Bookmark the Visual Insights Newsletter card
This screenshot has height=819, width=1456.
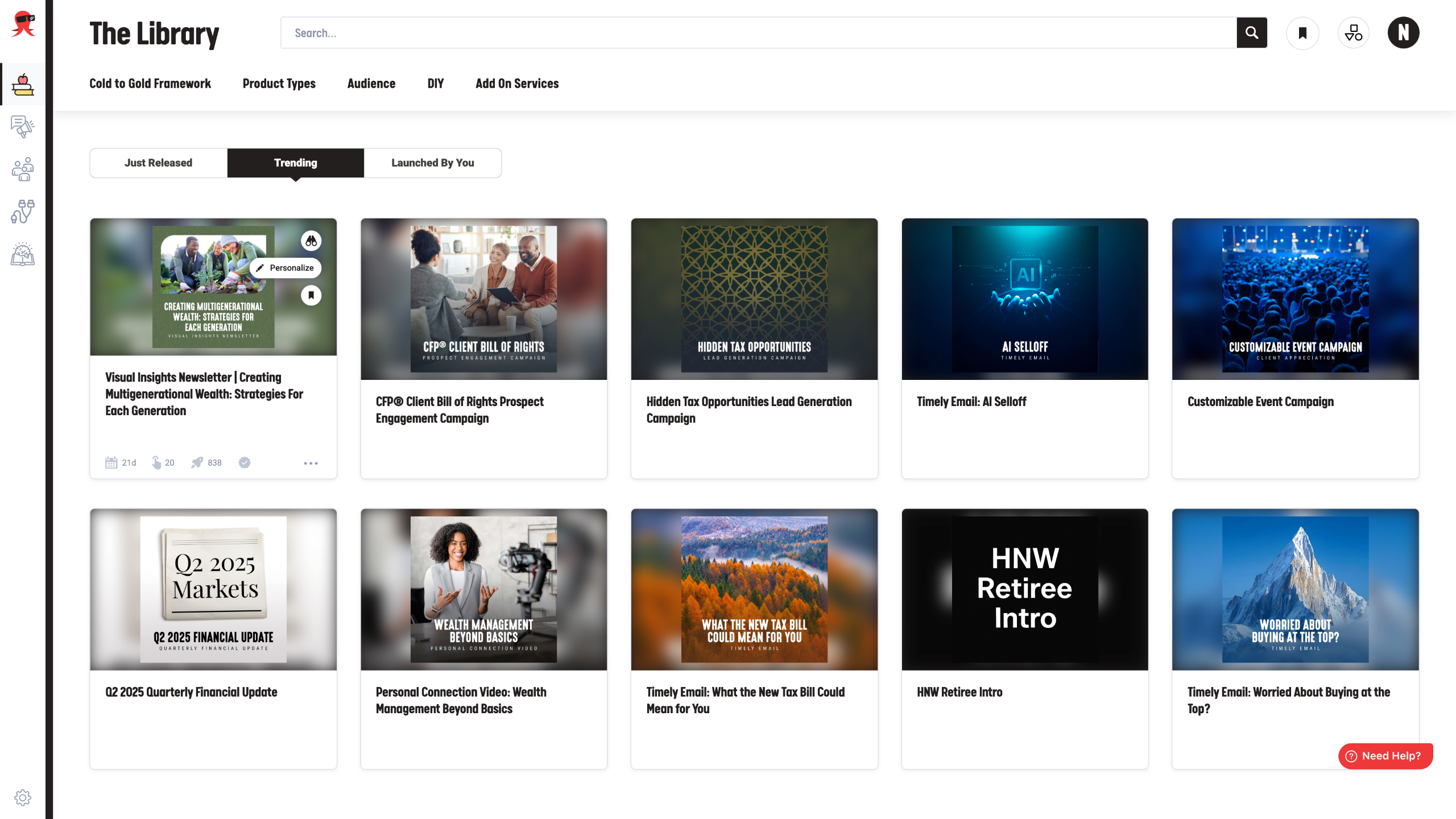pos(311,295)
